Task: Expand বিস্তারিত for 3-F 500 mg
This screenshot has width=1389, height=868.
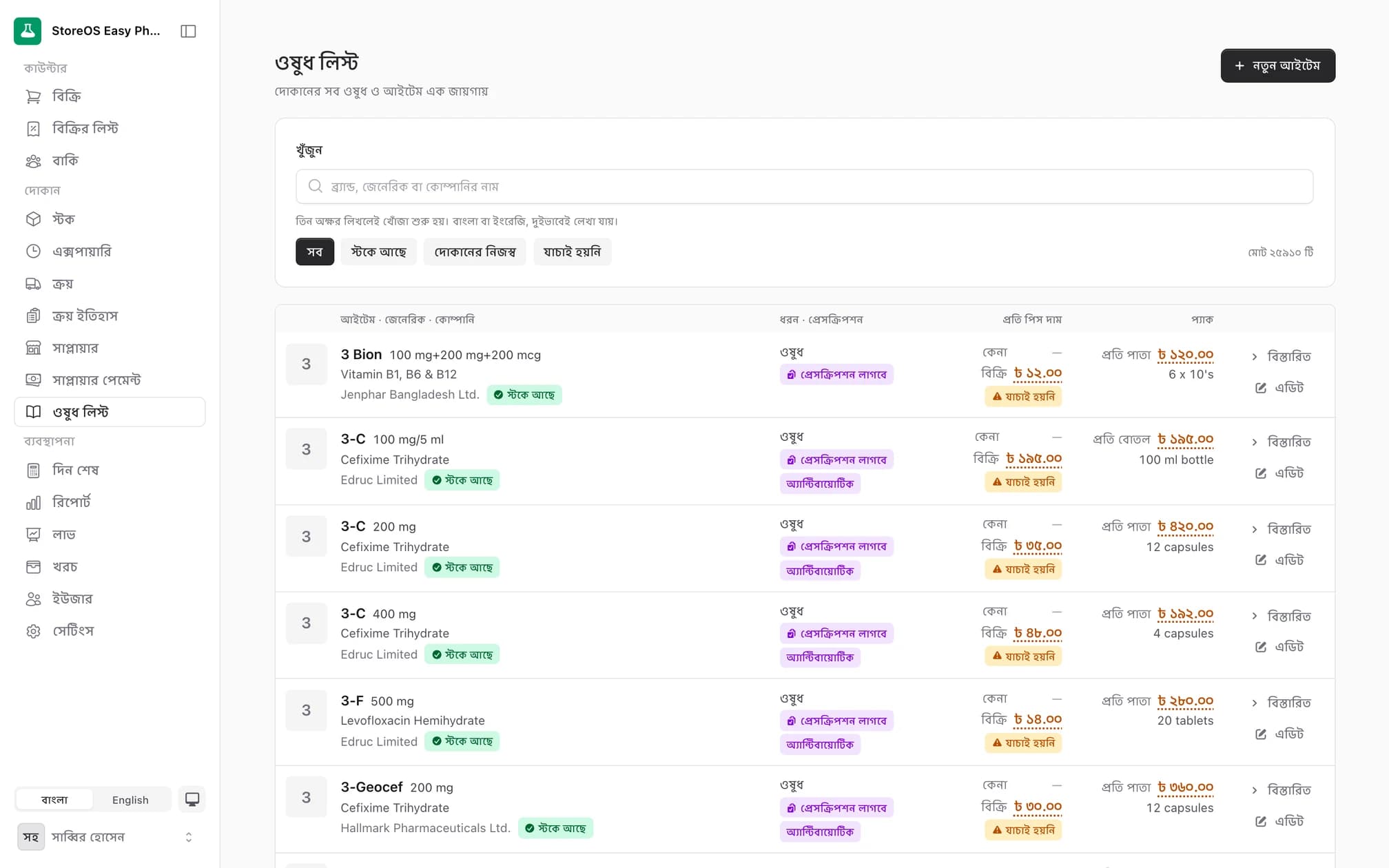Action: (1282, 703)
